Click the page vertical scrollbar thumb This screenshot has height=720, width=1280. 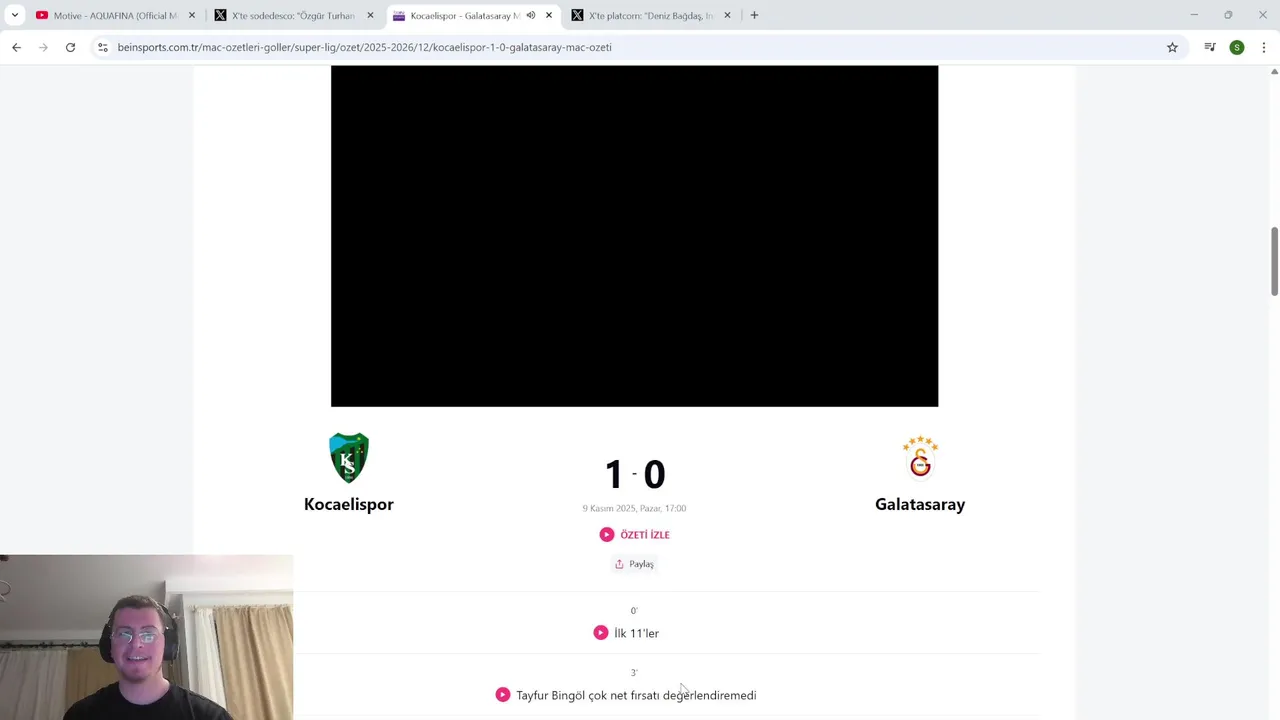1274,261
